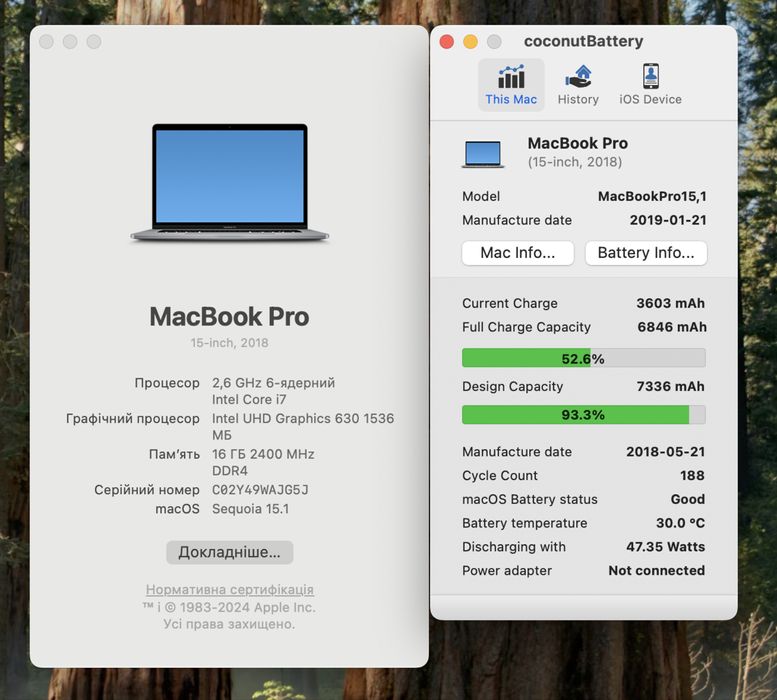Click the 2019-01-21 manufacture date value
777x700 pixels.
pyautogui.click(x=668, y=220)
